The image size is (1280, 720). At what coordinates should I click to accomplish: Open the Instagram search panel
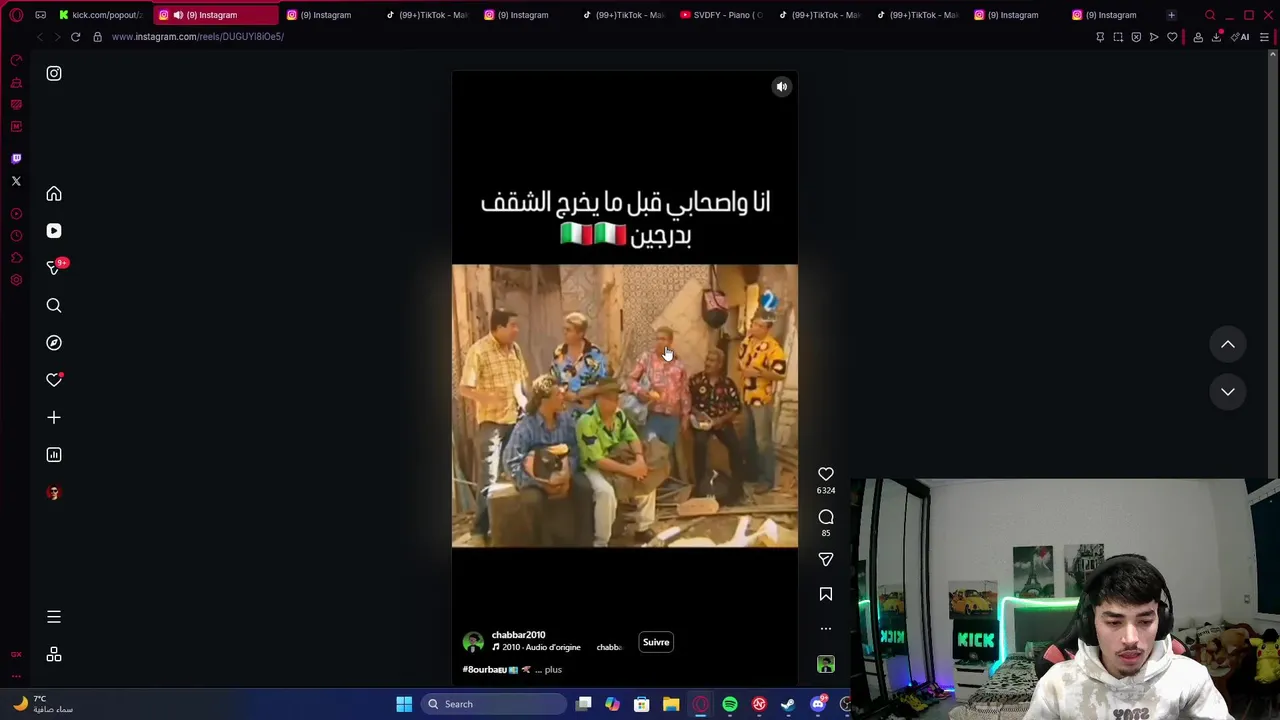(54, 306)
